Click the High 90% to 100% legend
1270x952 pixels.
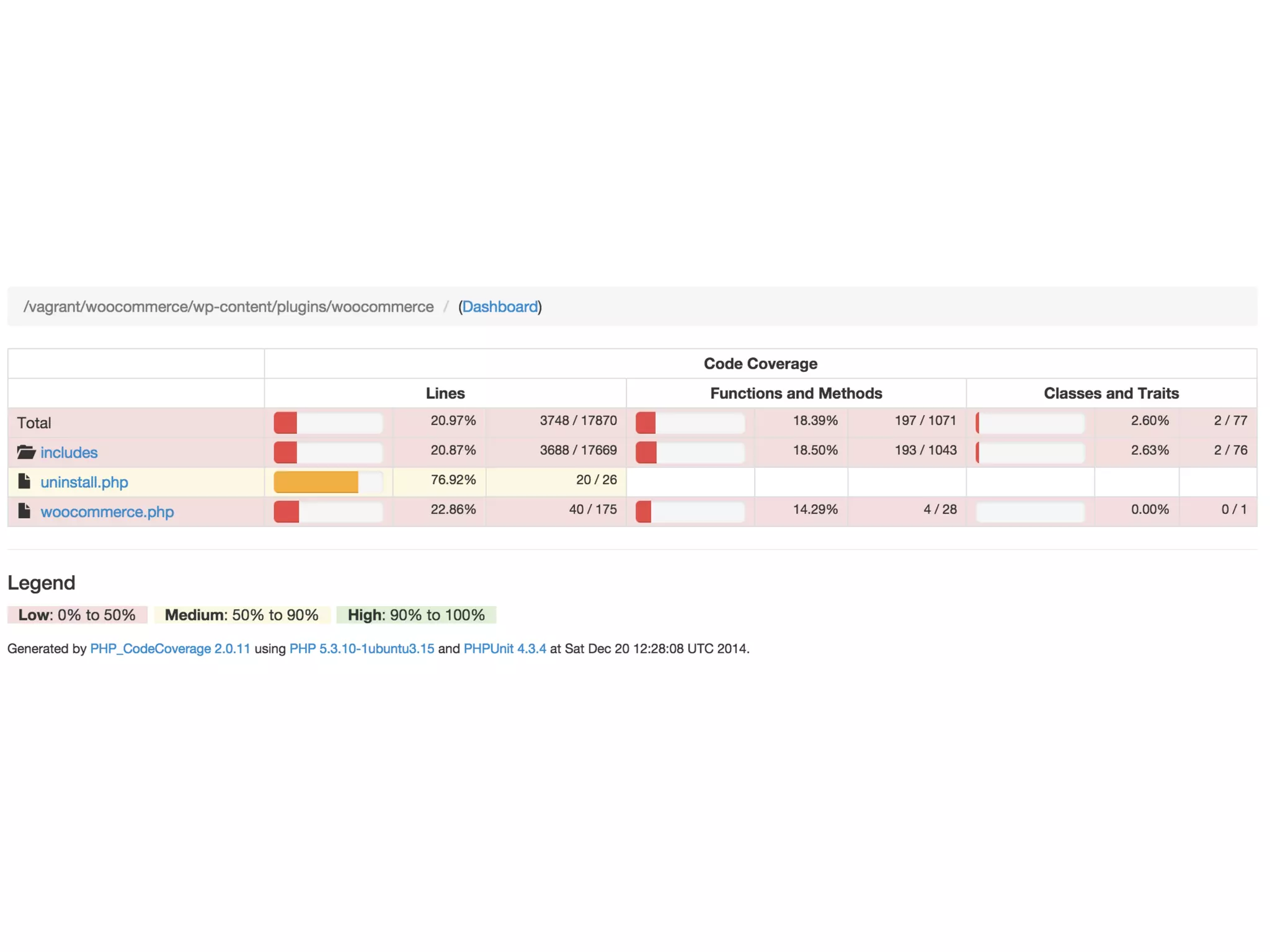click(x=416, y=615)
